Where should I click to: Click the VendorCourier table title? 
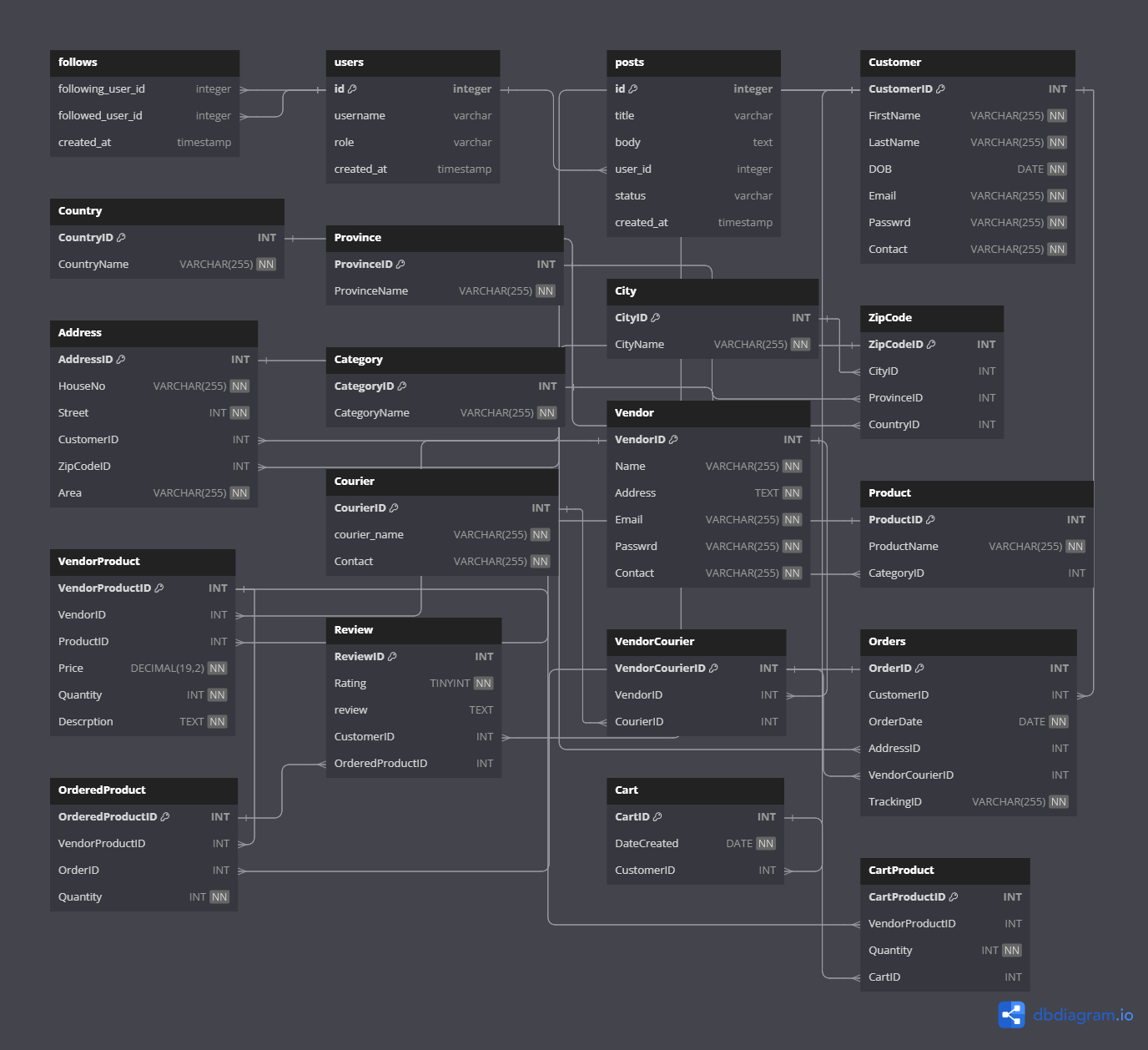coord(654,642)
